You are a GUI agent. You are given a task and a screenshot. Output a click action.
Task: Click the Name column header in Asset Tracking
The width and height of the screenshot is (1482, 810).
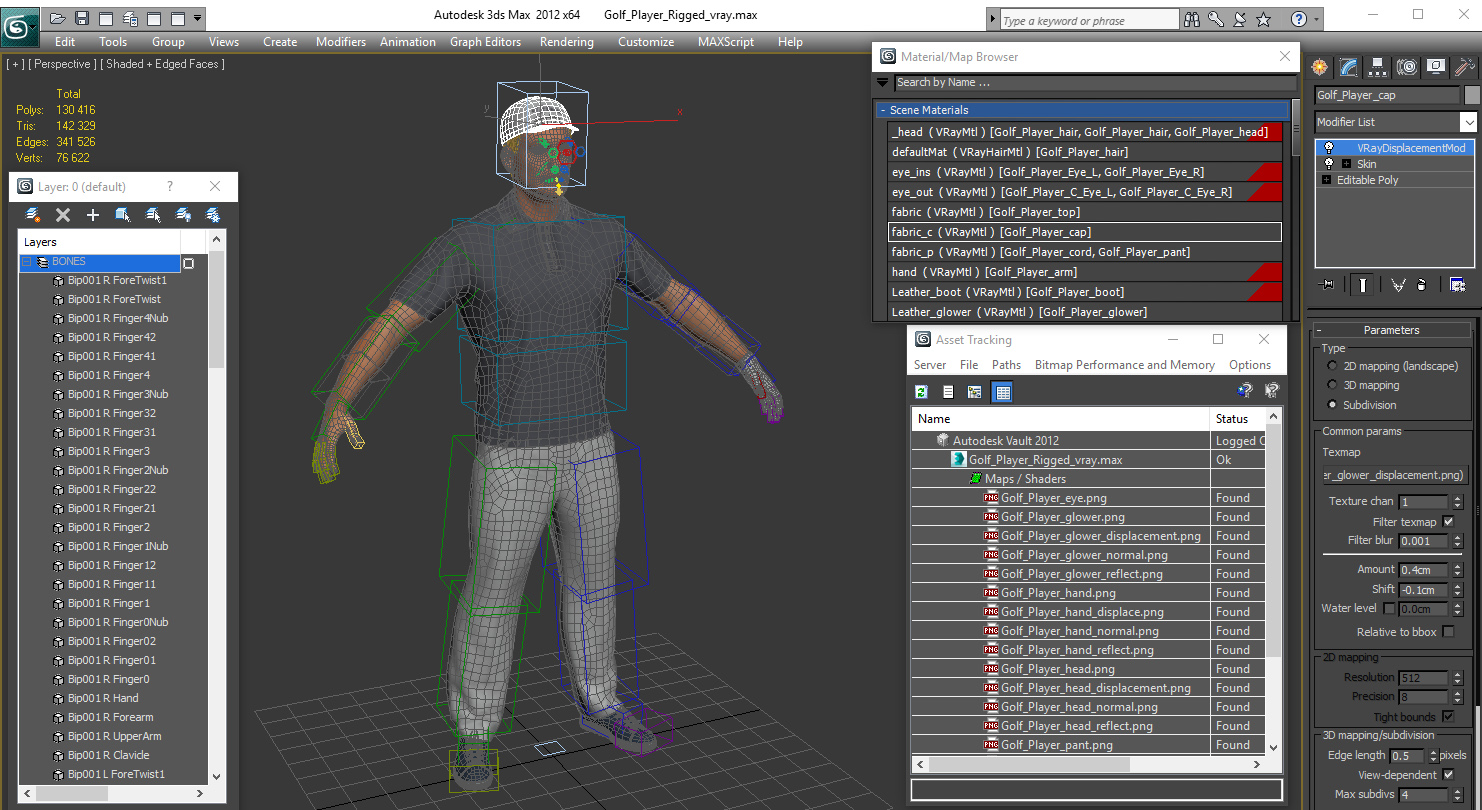pyautogui.click(x=1060, y=419)
